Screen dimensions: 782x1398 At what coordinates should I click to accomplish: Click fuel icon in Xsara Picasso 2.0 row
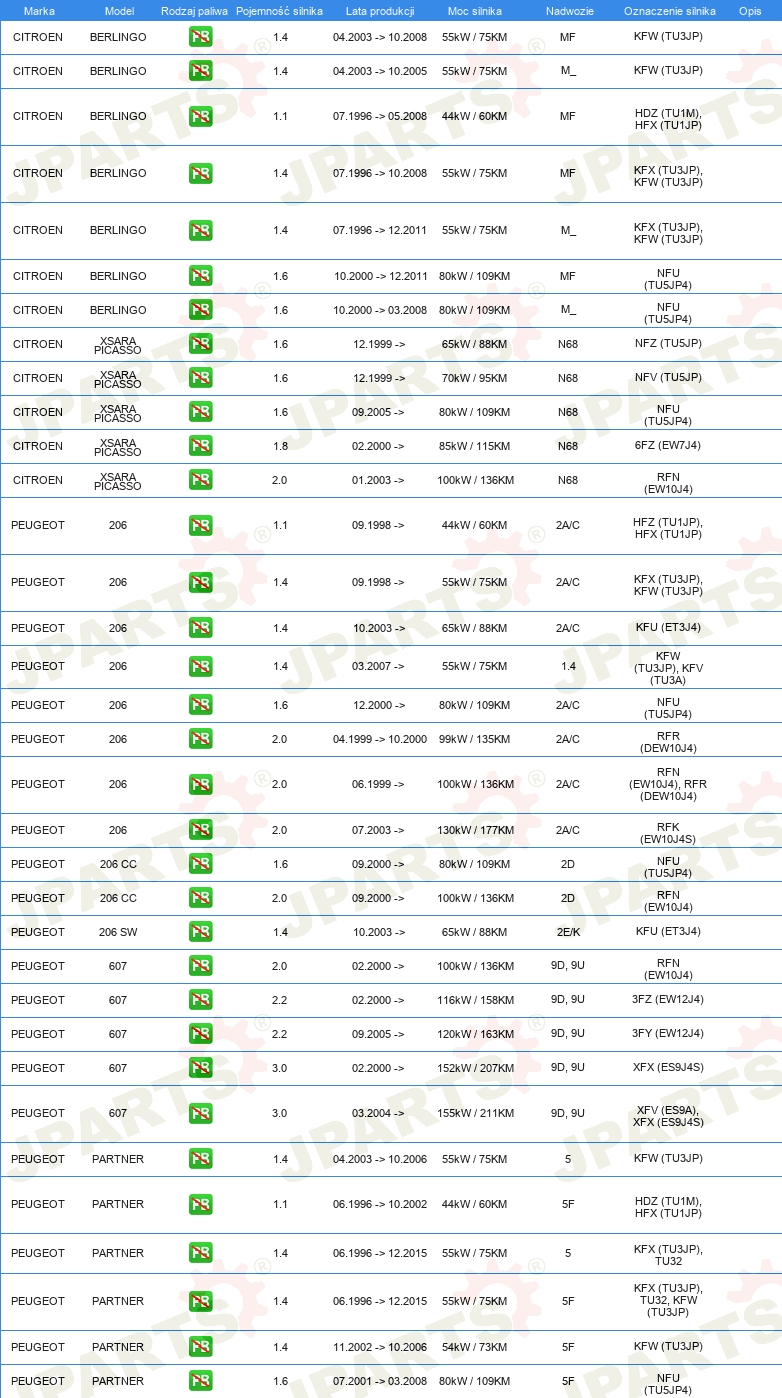tap(200, 480)
